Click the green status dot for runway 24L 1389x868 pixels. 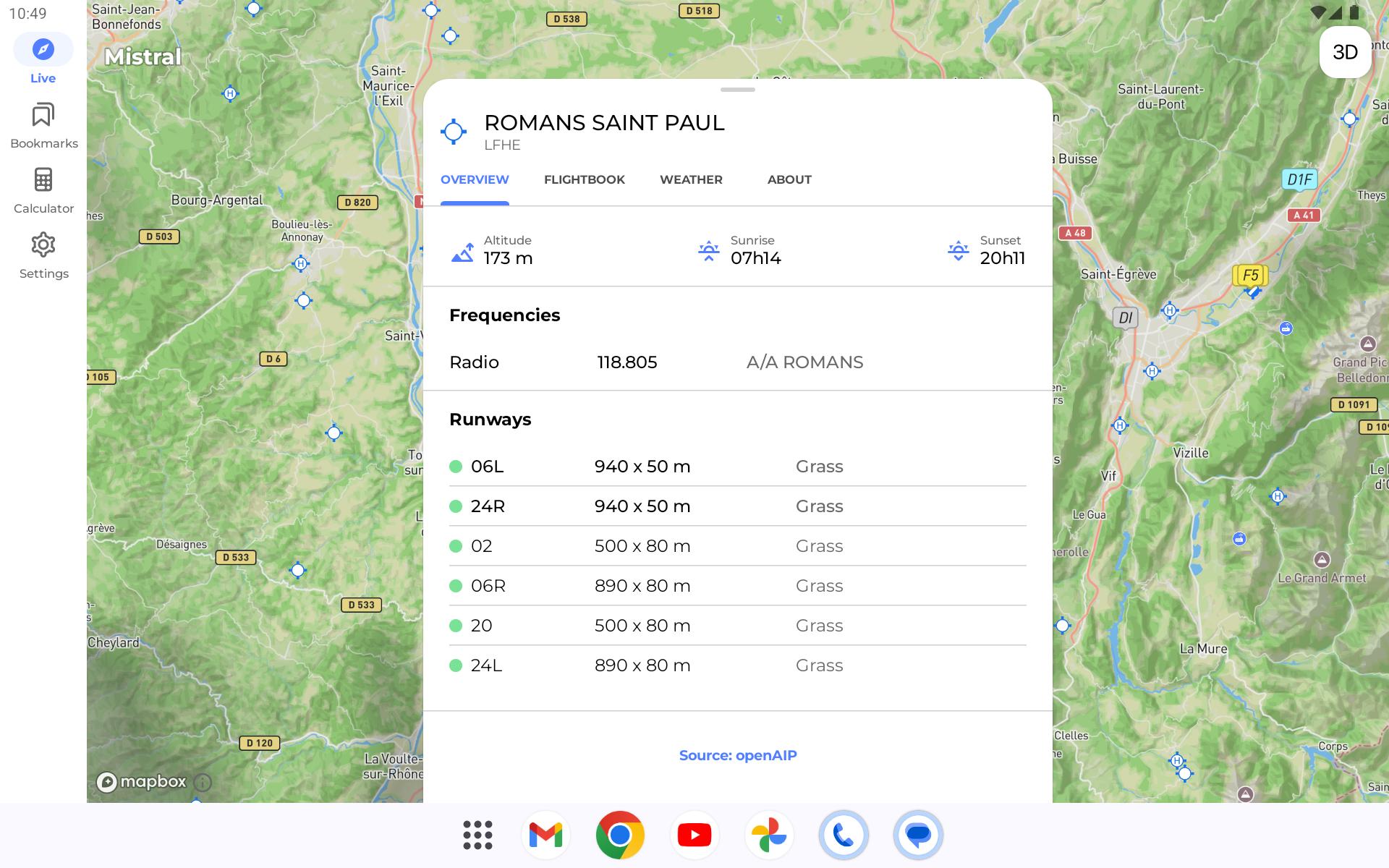[456, 665]
